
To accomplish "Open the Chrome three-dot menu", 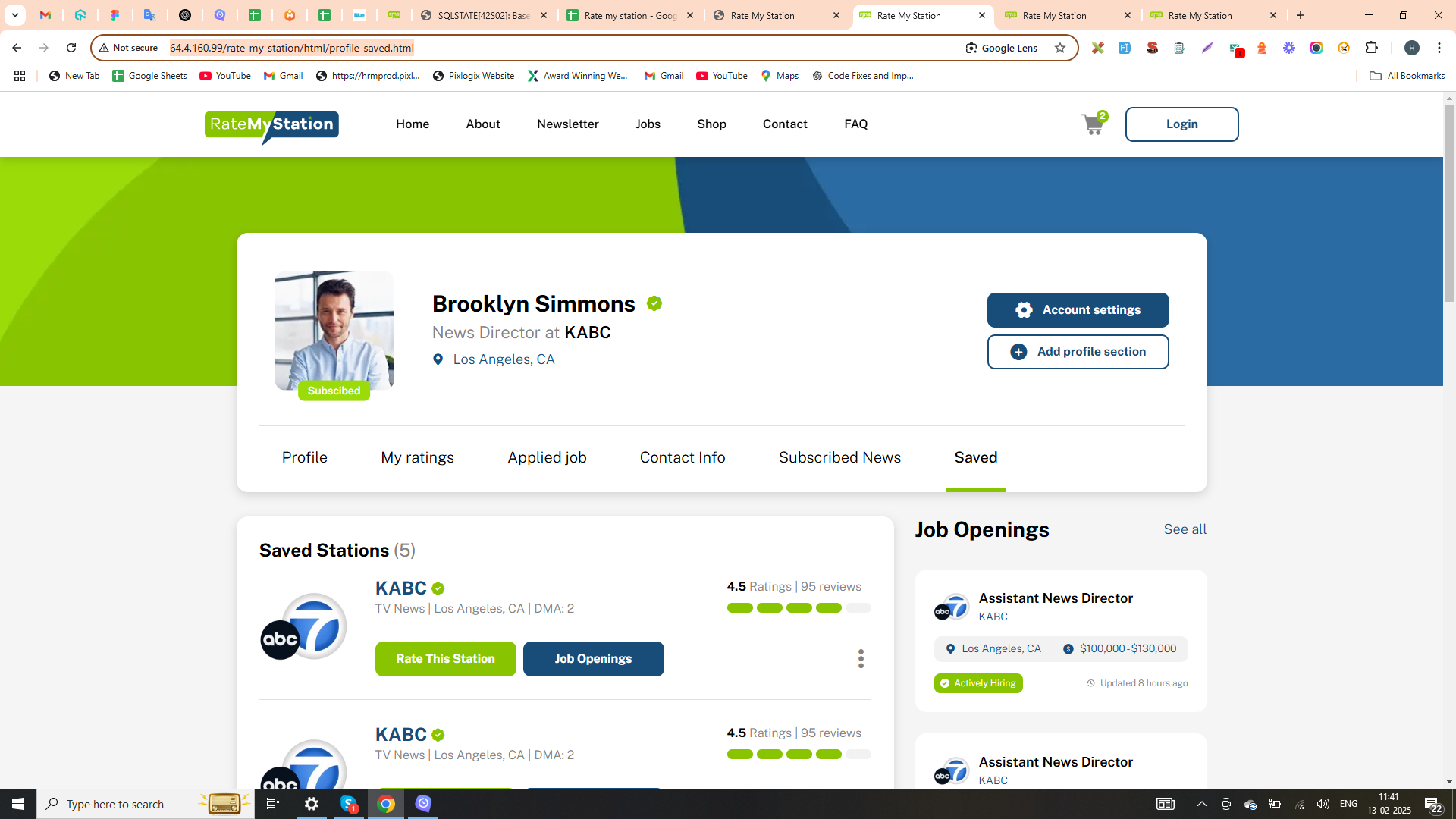I will coord(1439,48).
